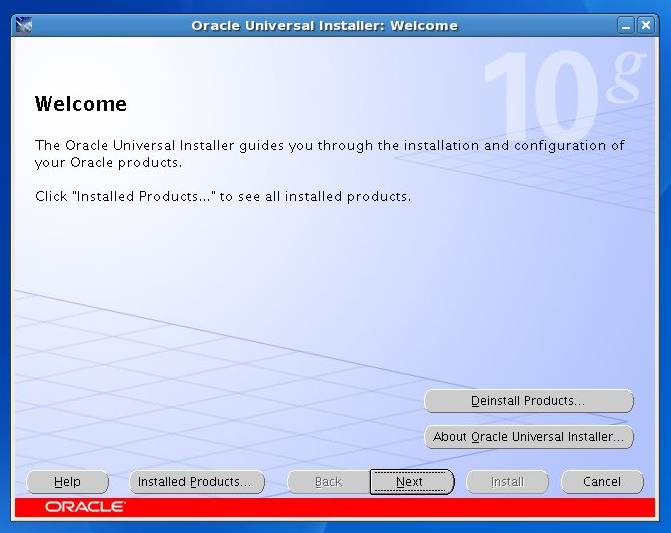Cancel the installation
Viewport: 671px width, 533px height.
point(602,482)
